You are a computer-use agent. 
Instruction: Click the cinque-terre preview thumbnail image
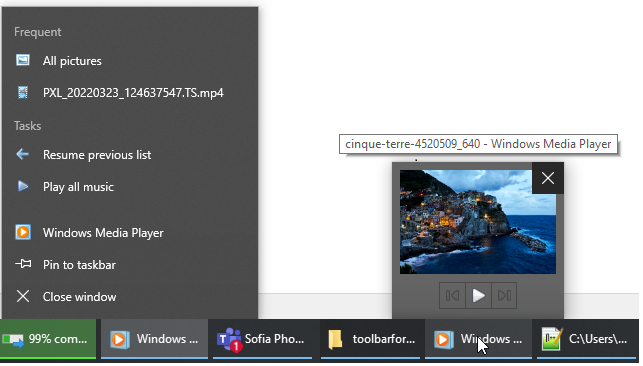pyautogui.click(x=478, y=222)
